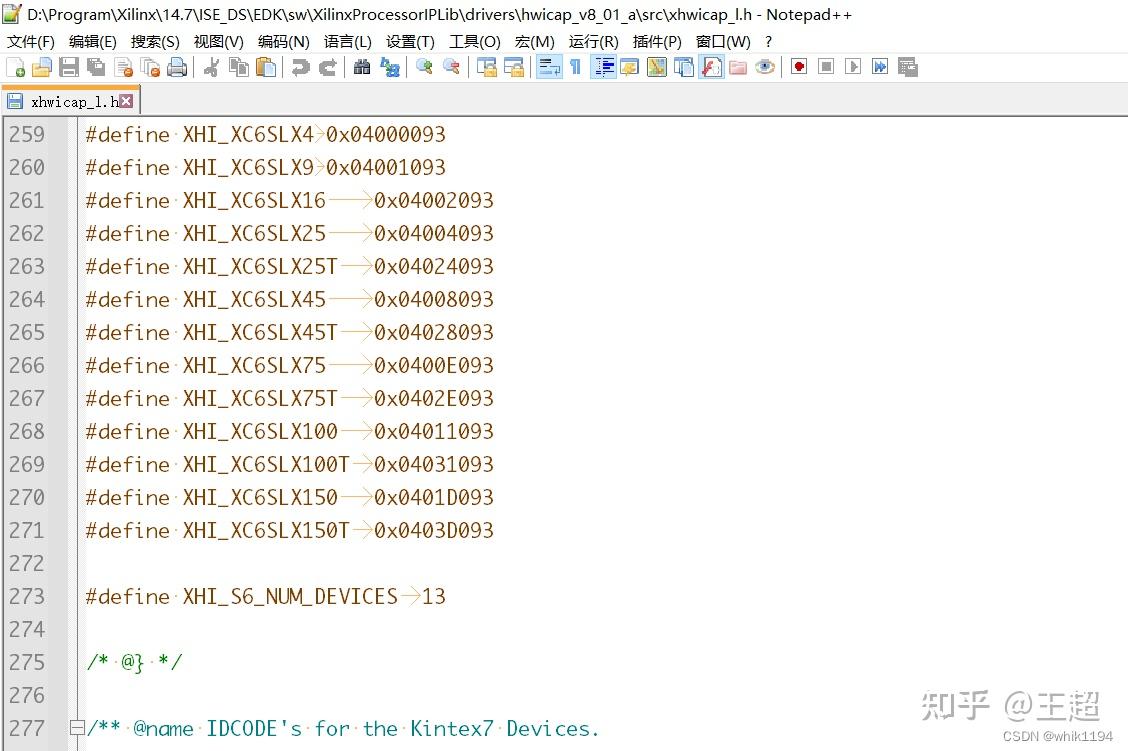Screen dimensions: 1128x751
Task: Open Folder as Workspace icon
Action: click(x=738, y=68)
